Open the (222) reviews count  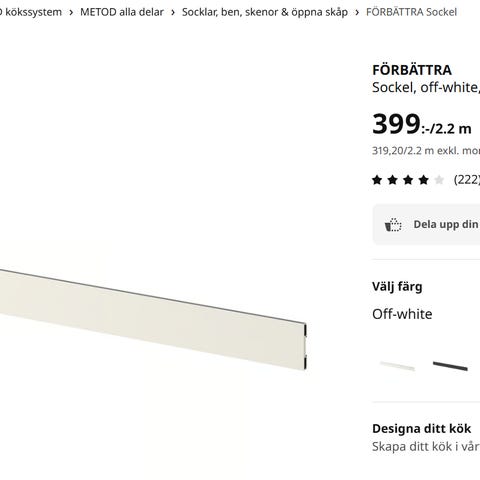pyautogui.click(x=467, y=180)
